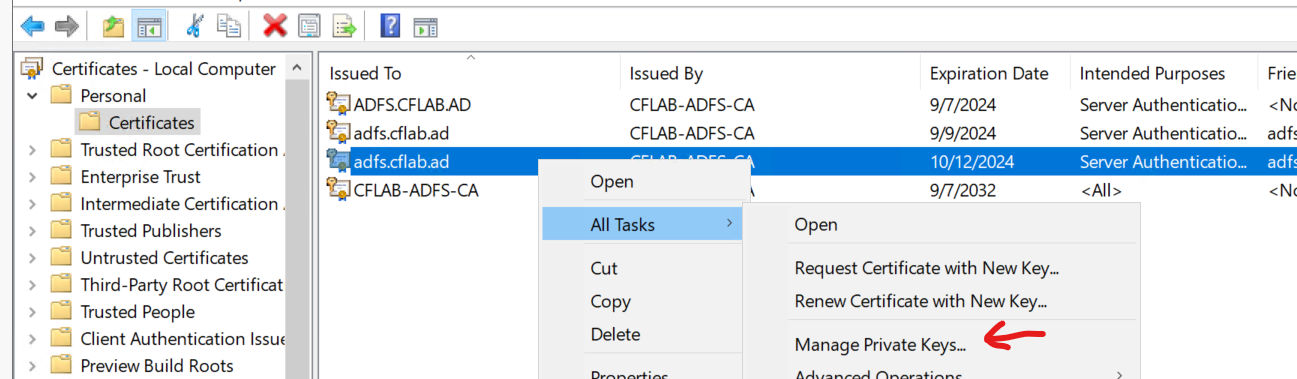The image size is (1297, 379).
Task: Click the Cut scissors toolbar icon
Action: [x=195, y=26]
